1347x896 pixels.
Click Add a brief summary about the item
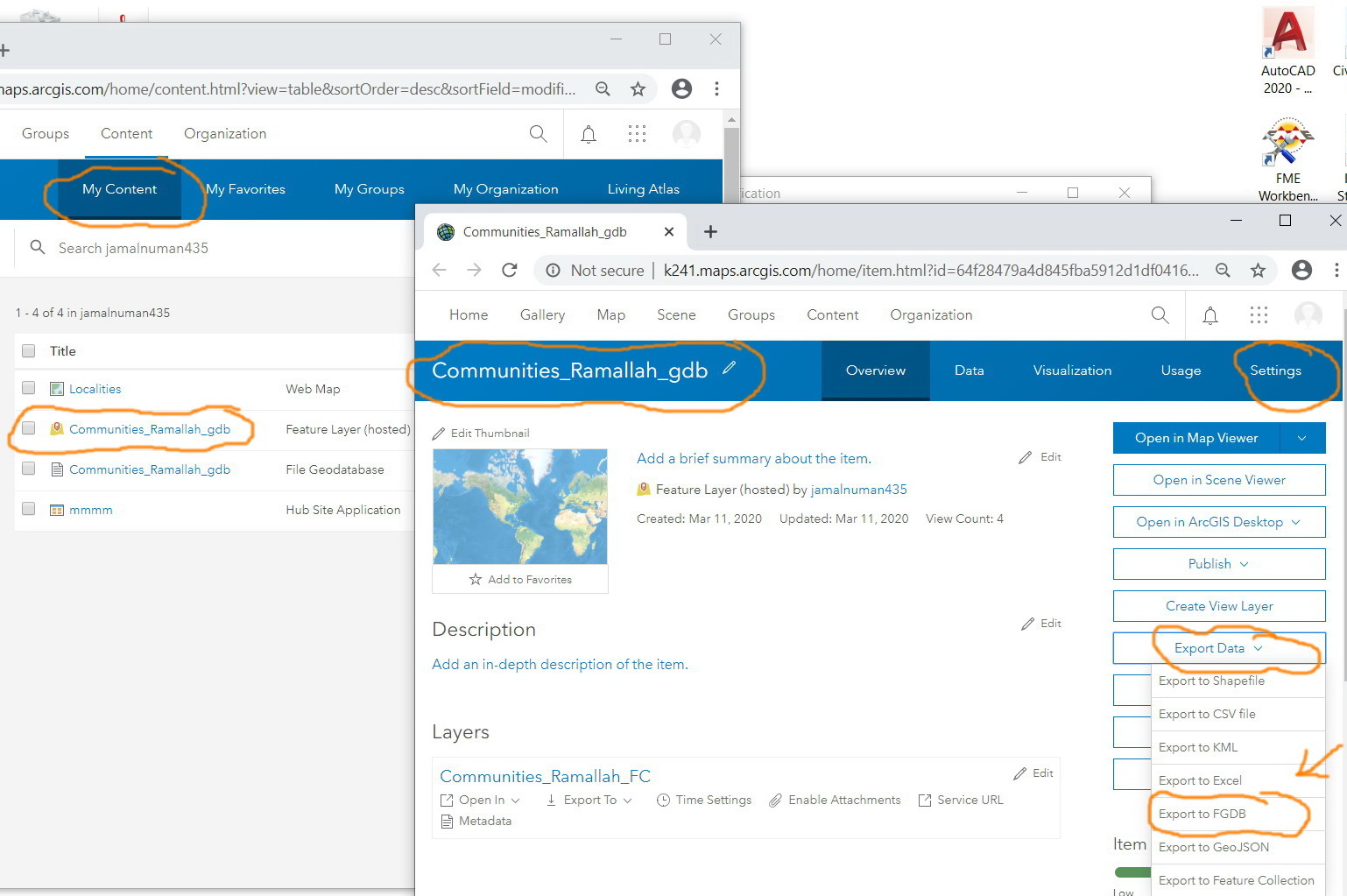[754, 458]
